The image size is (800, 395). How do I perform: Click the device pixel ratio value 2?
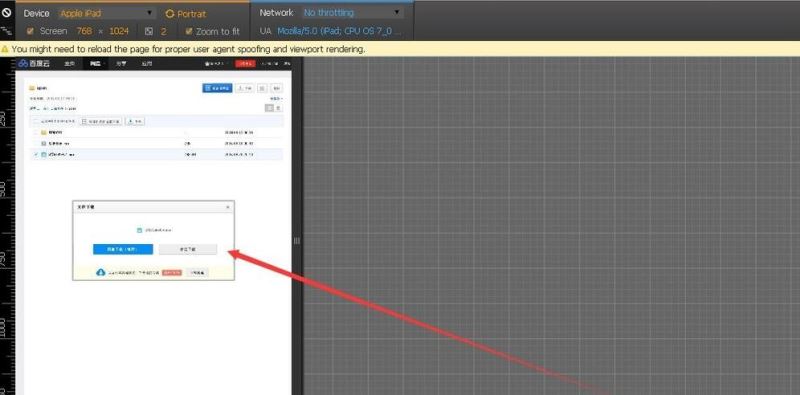pos(164,31)
